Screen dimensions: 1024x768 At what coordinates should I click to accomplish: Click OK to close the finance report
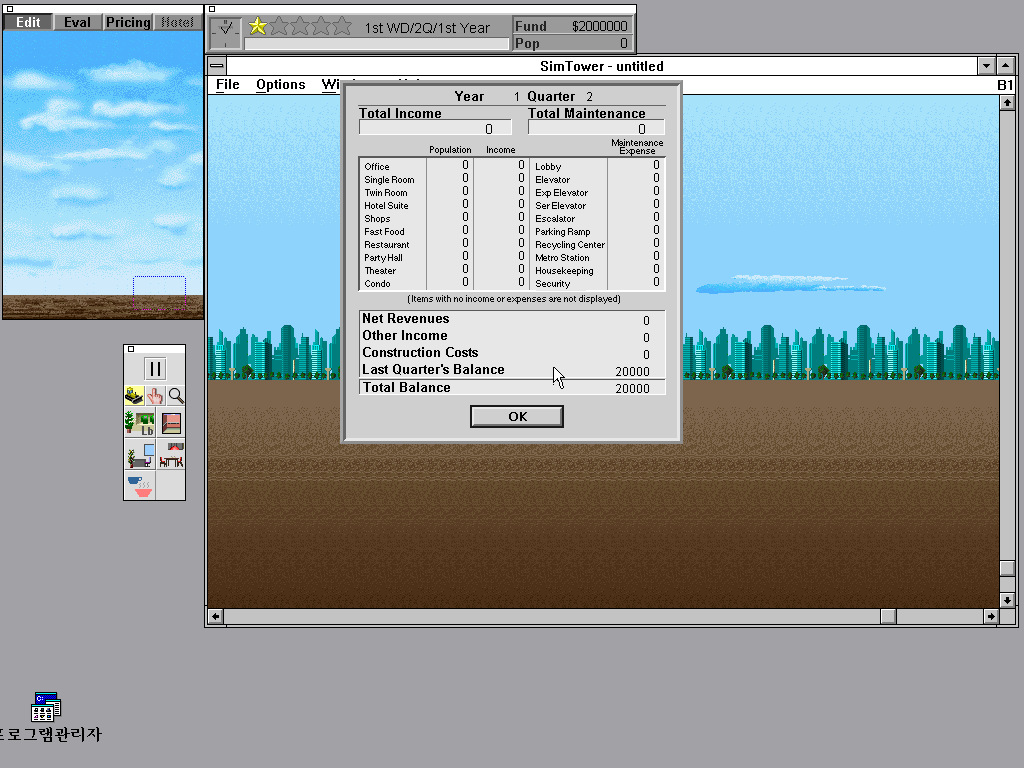click(517, 417)
